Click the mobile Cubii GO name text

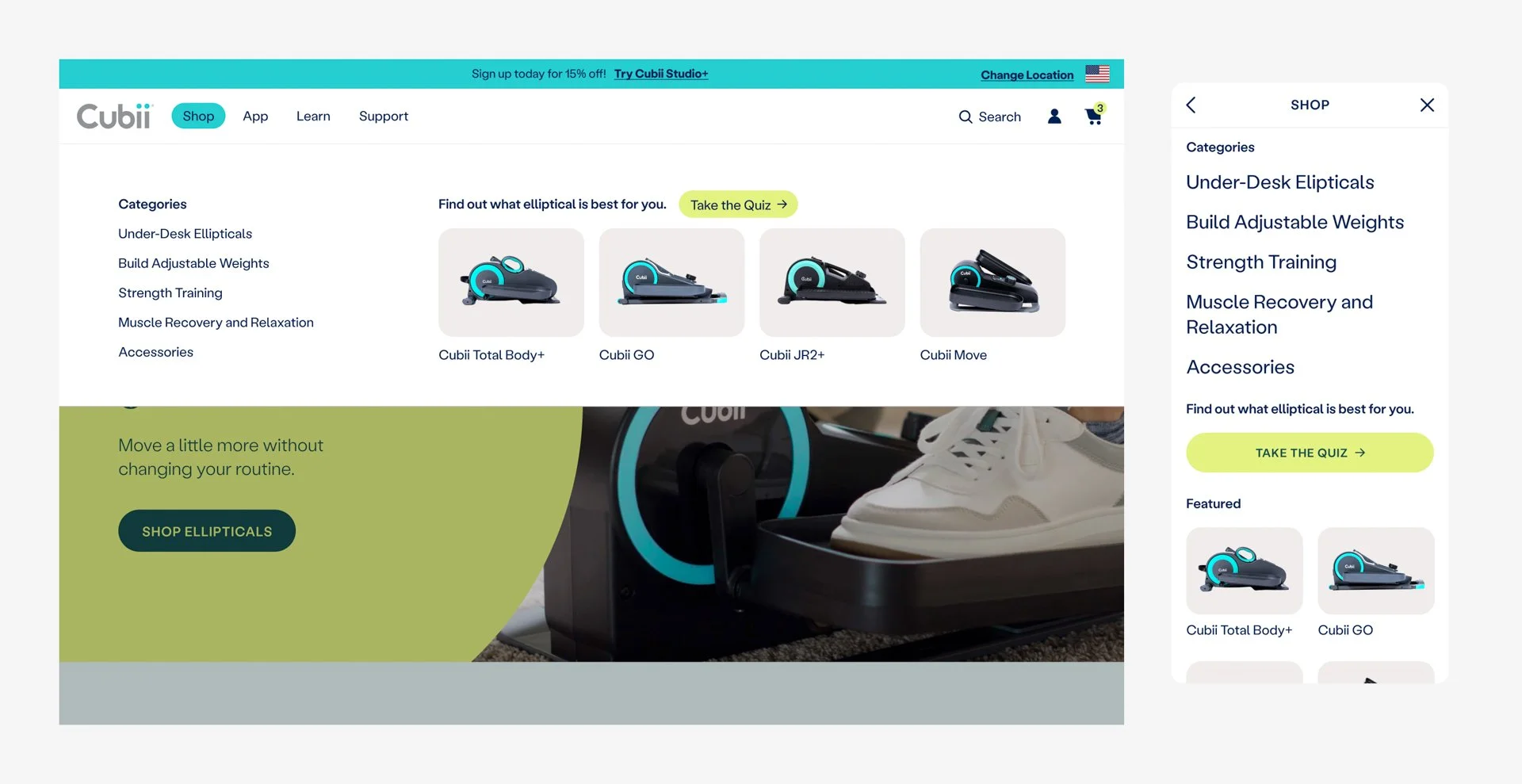[x=1345, y=630]
